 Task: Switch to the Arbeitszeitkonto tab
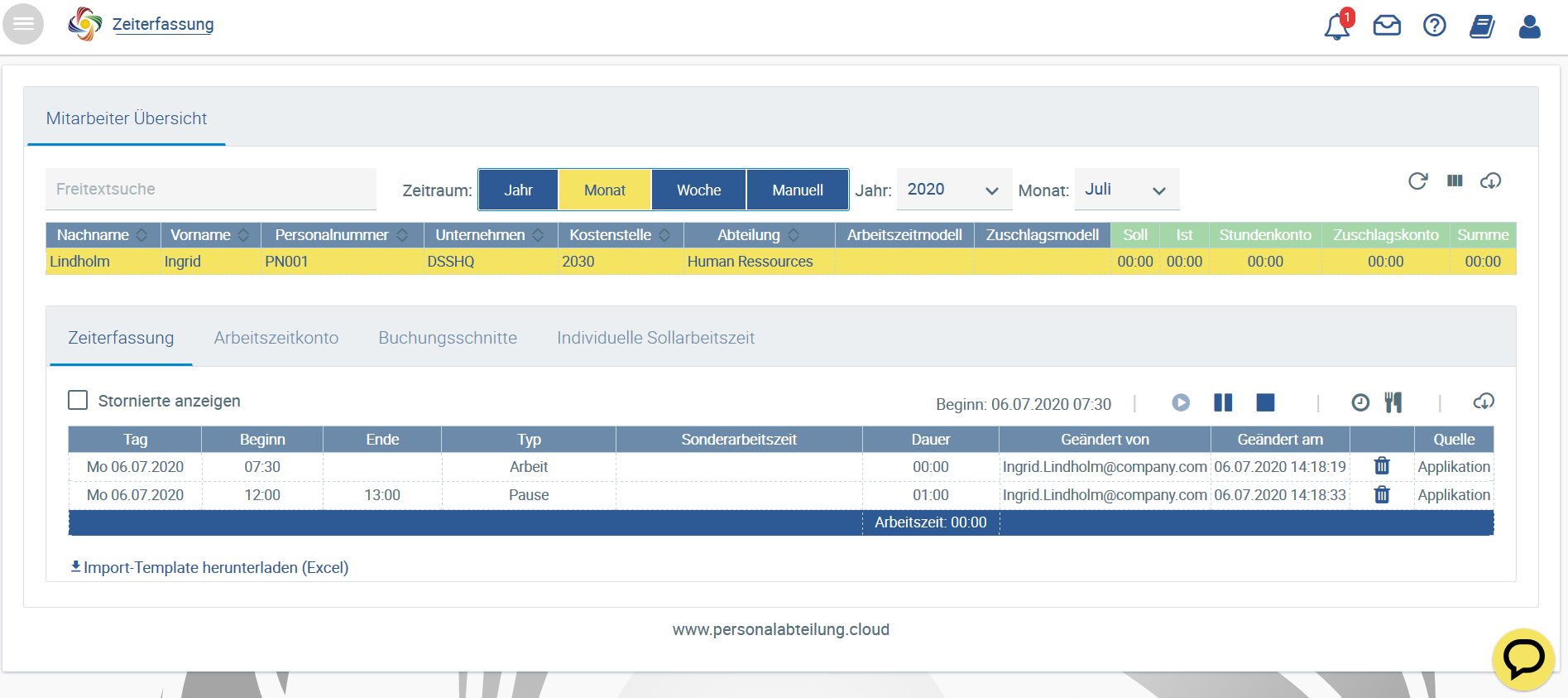click(276, 338)
